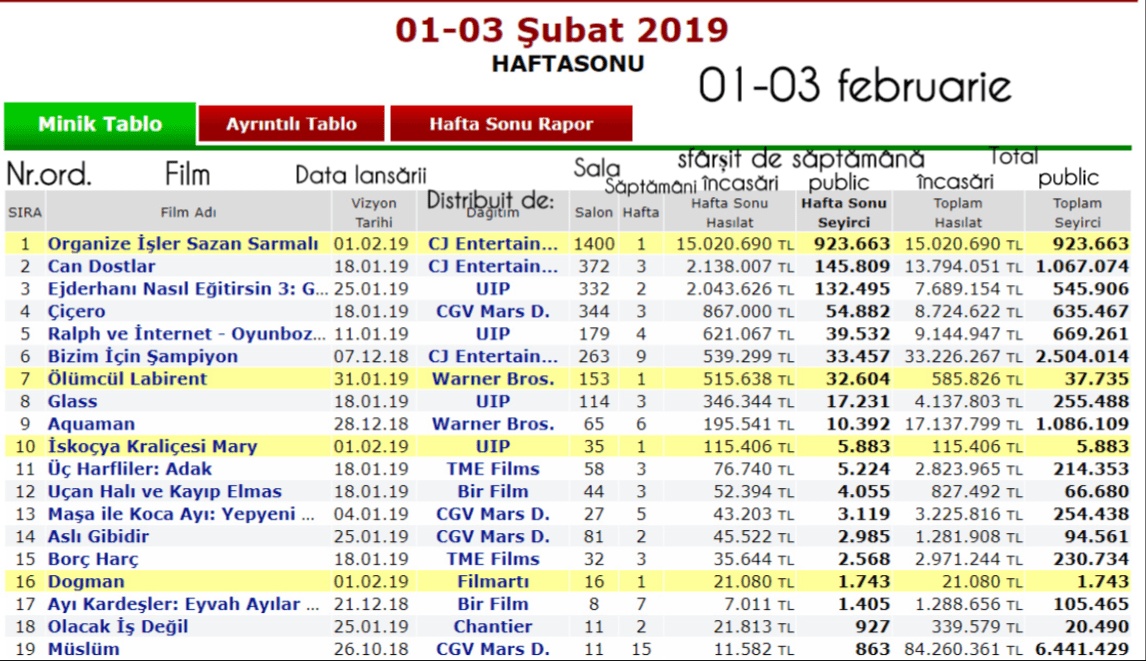Open the Hafta Sonu Rapor tab
1146x661 pixels.
tap(511, 125)
